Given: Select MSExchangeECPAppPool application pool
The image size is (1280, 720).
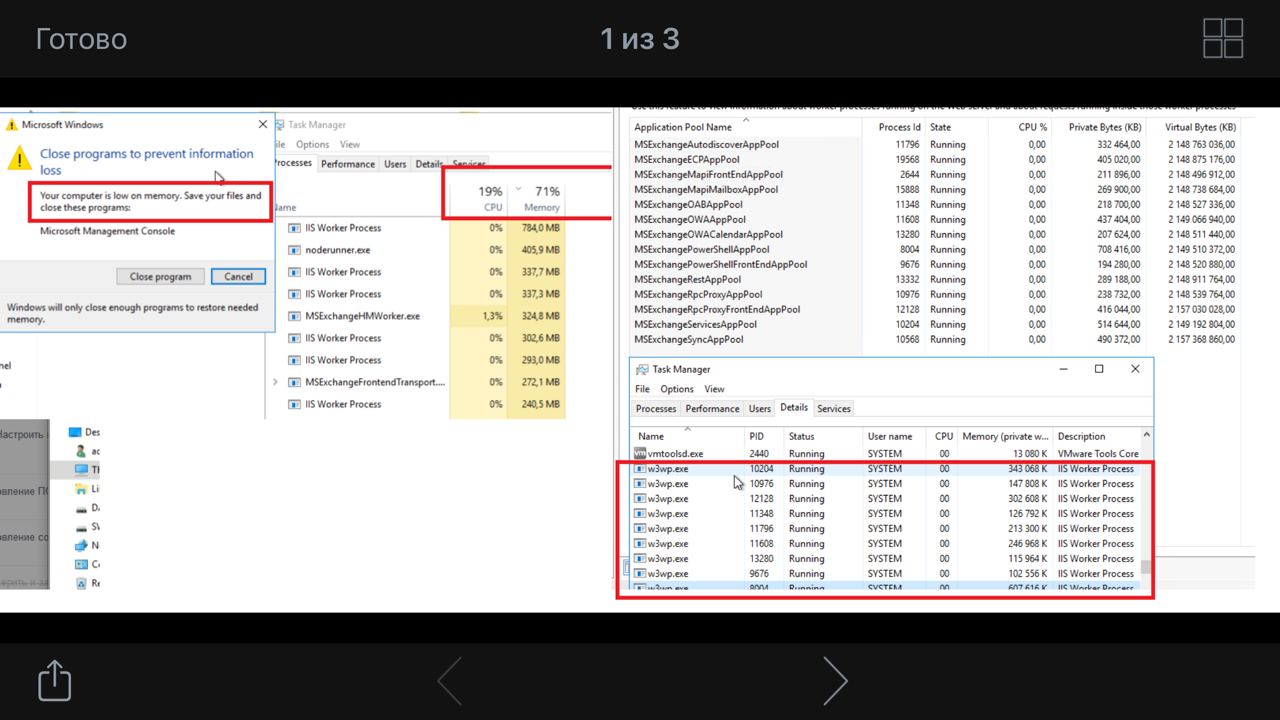Looking at the screenshot, I should [687, 160].
